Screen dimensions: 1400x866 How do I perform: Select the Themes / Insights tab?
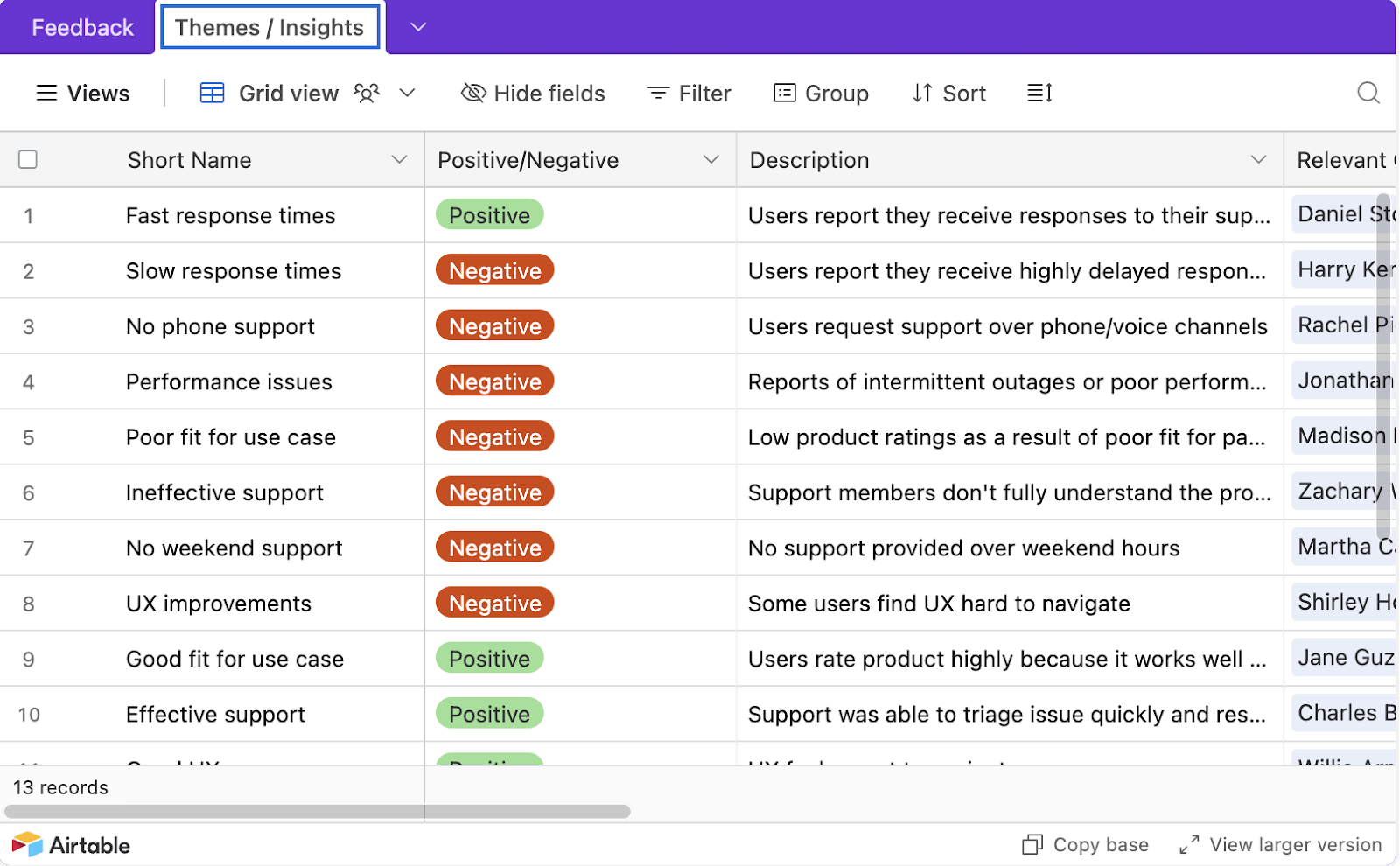coord(269,27)
